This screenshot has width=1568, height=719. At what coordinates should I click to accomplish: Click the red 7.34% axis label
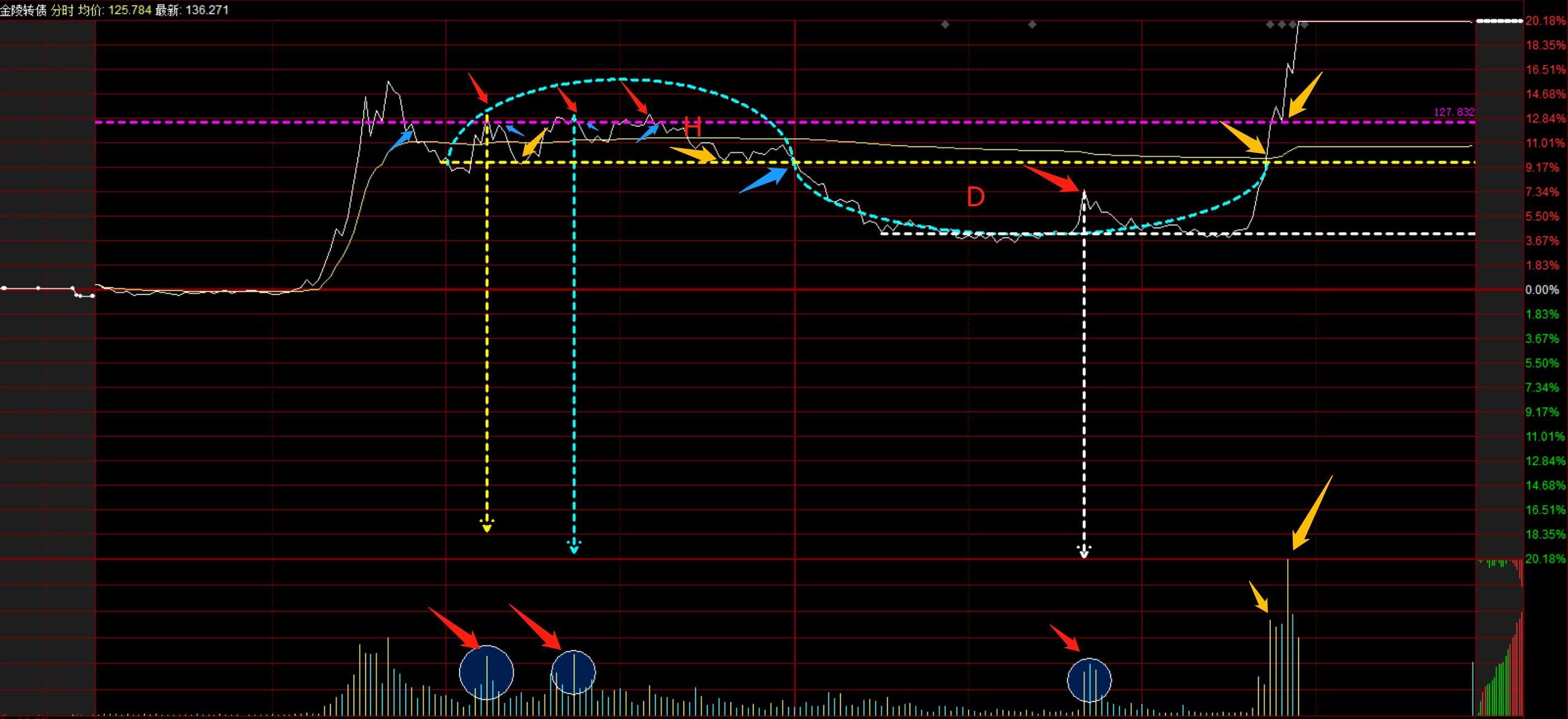pos(1542,192)
